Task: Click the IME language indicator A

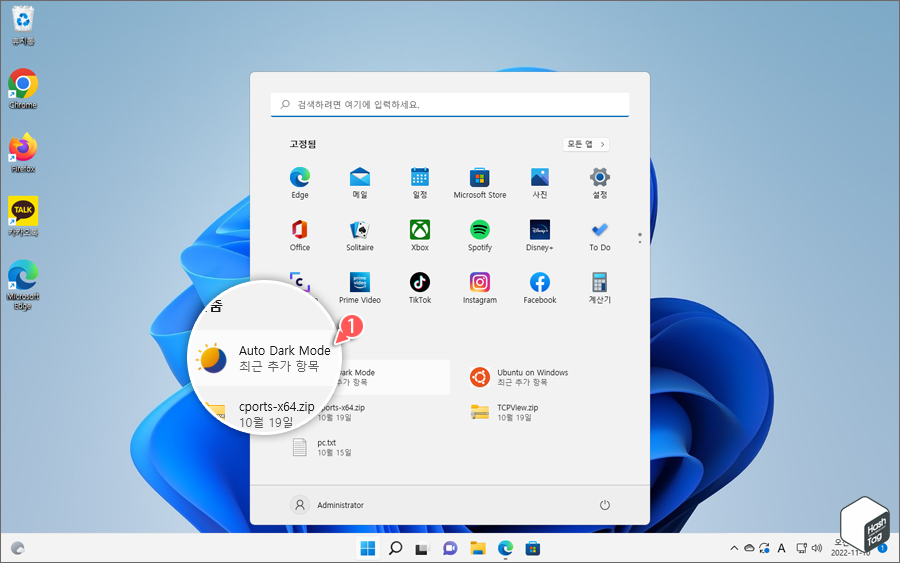Action: click(x=781, y=549)
